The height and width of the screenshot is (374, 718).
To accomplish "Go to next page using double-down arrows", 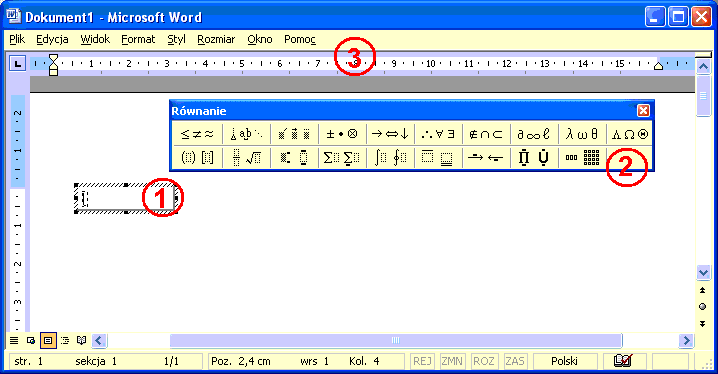I will coord(703,324).
